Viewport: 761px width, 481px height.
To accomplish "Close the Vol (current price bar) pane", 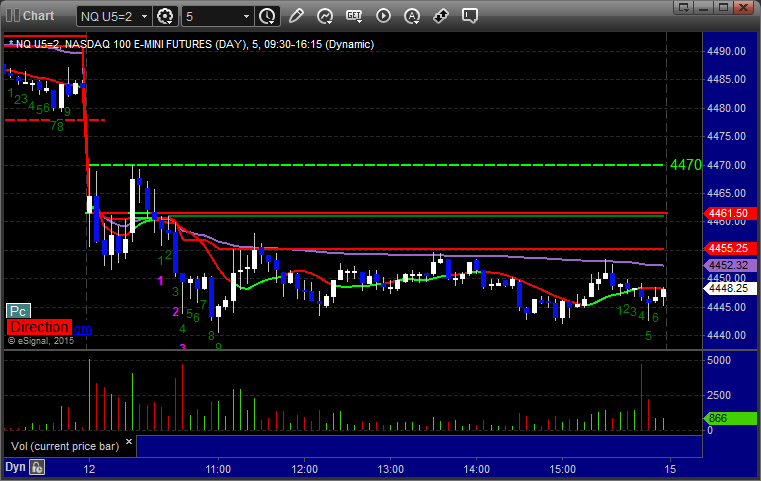I will tap(129, 442).
